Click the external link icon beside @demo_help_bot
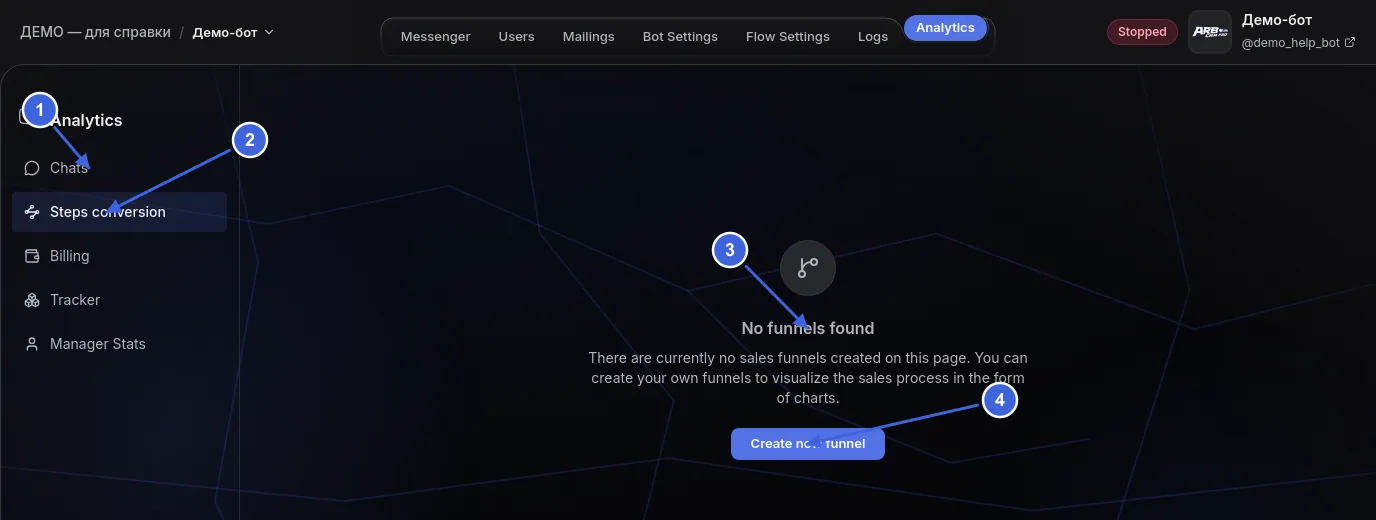 pyautogui.click(x=1350, y=43)
